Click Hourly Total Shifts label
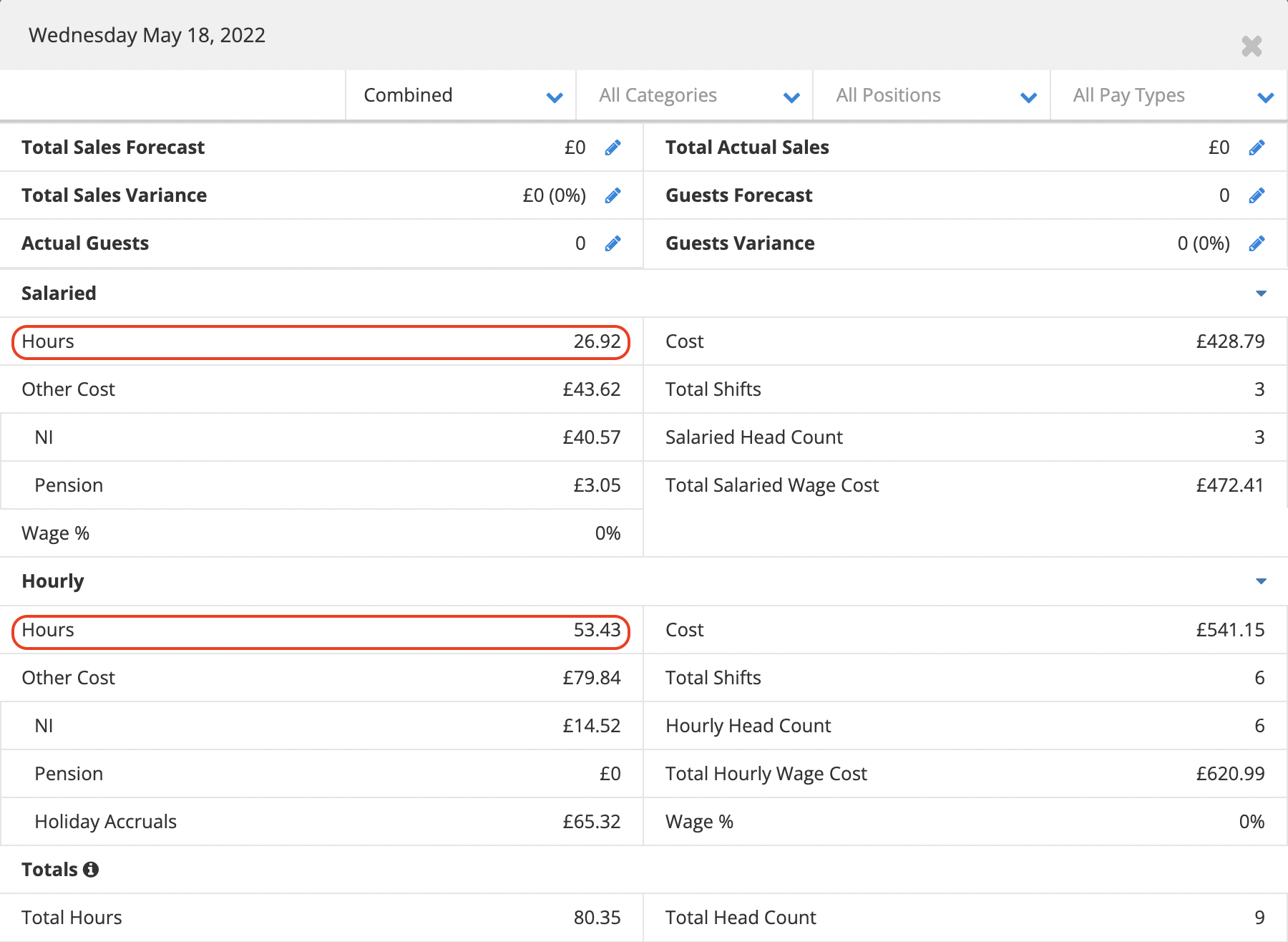 [x=713, y=678]
